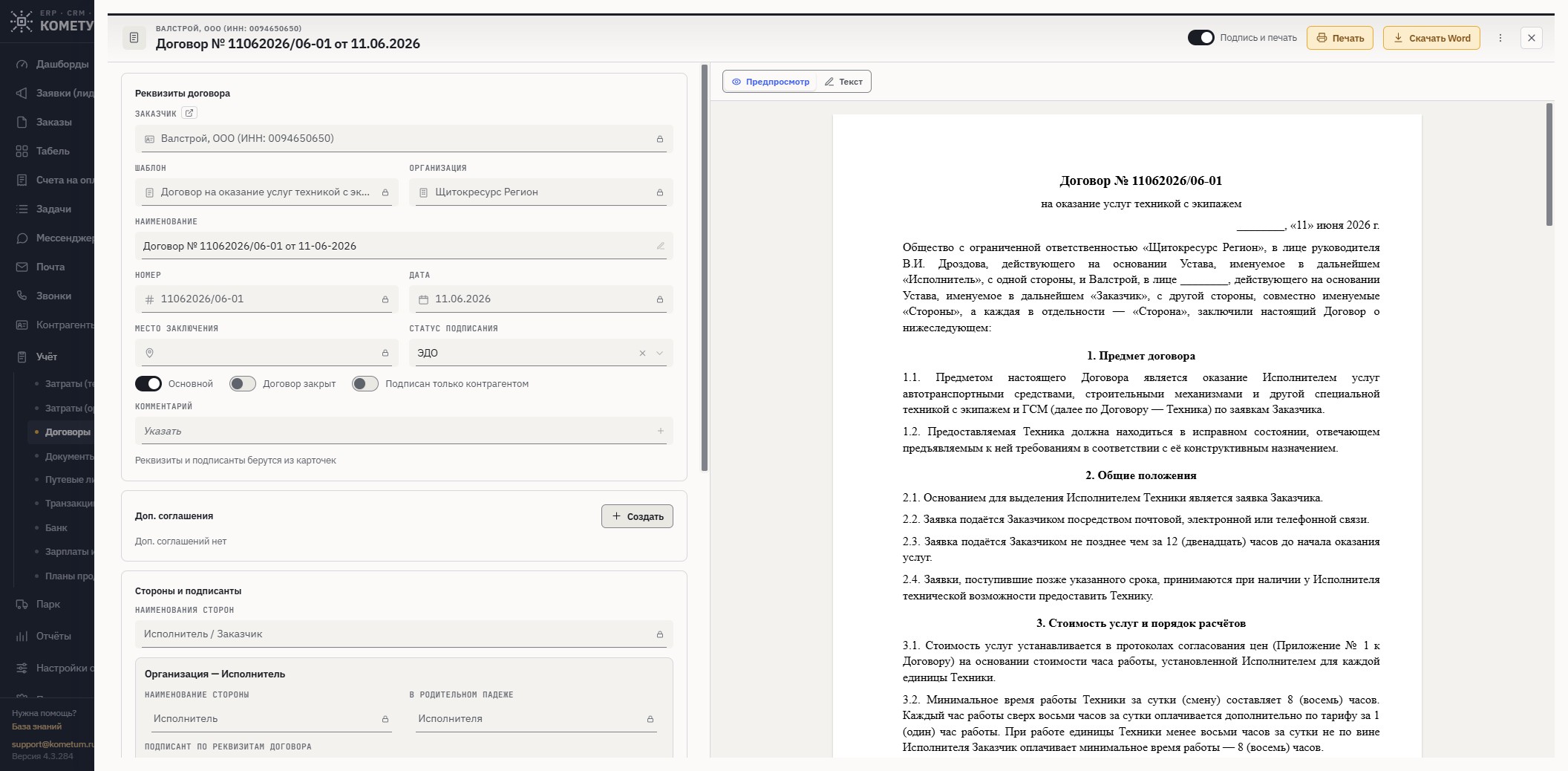Viewport: 1568px width, 771px height.
Task: Turn on Подписан только контрагентом switch
Action: coord(365,383)
